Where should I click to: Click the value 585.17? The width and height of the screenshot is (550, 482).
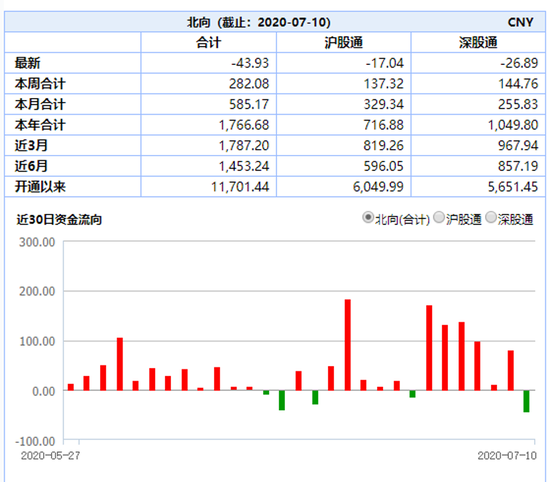(249, 104)
